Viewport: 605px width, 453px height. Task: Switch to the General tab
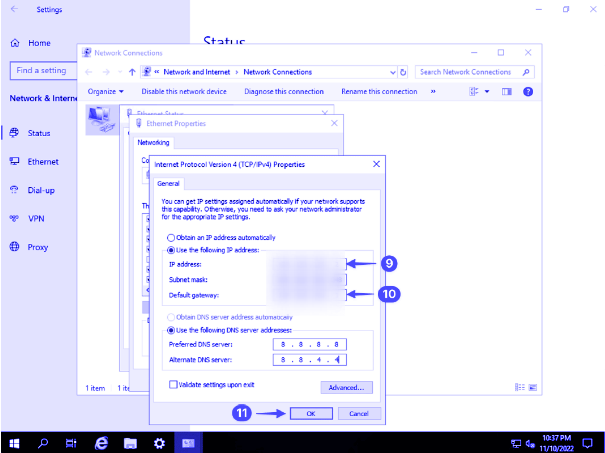click(x=168, y=184)
